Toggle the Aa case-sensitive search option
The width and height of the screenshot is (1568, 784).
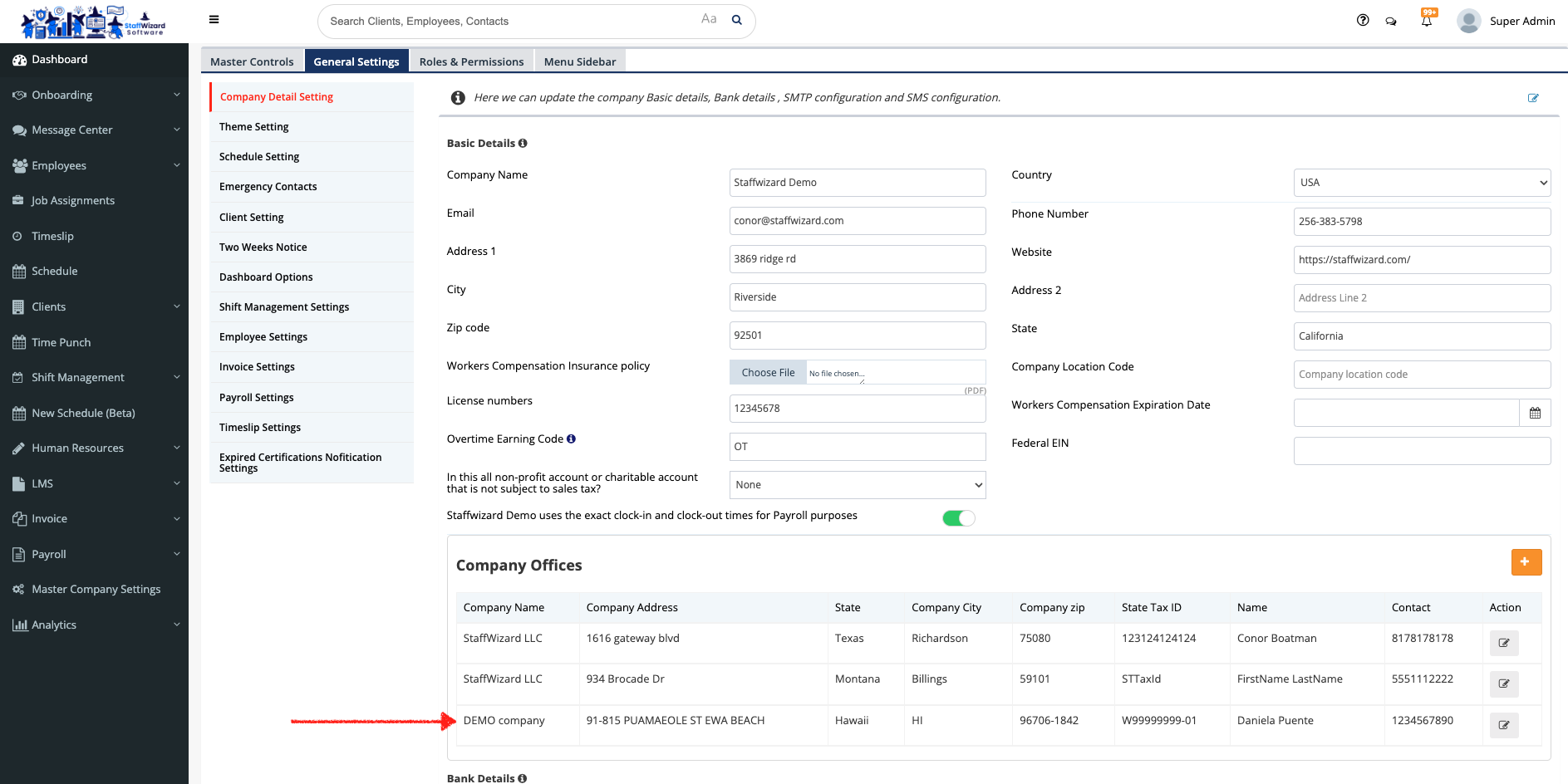708,19
